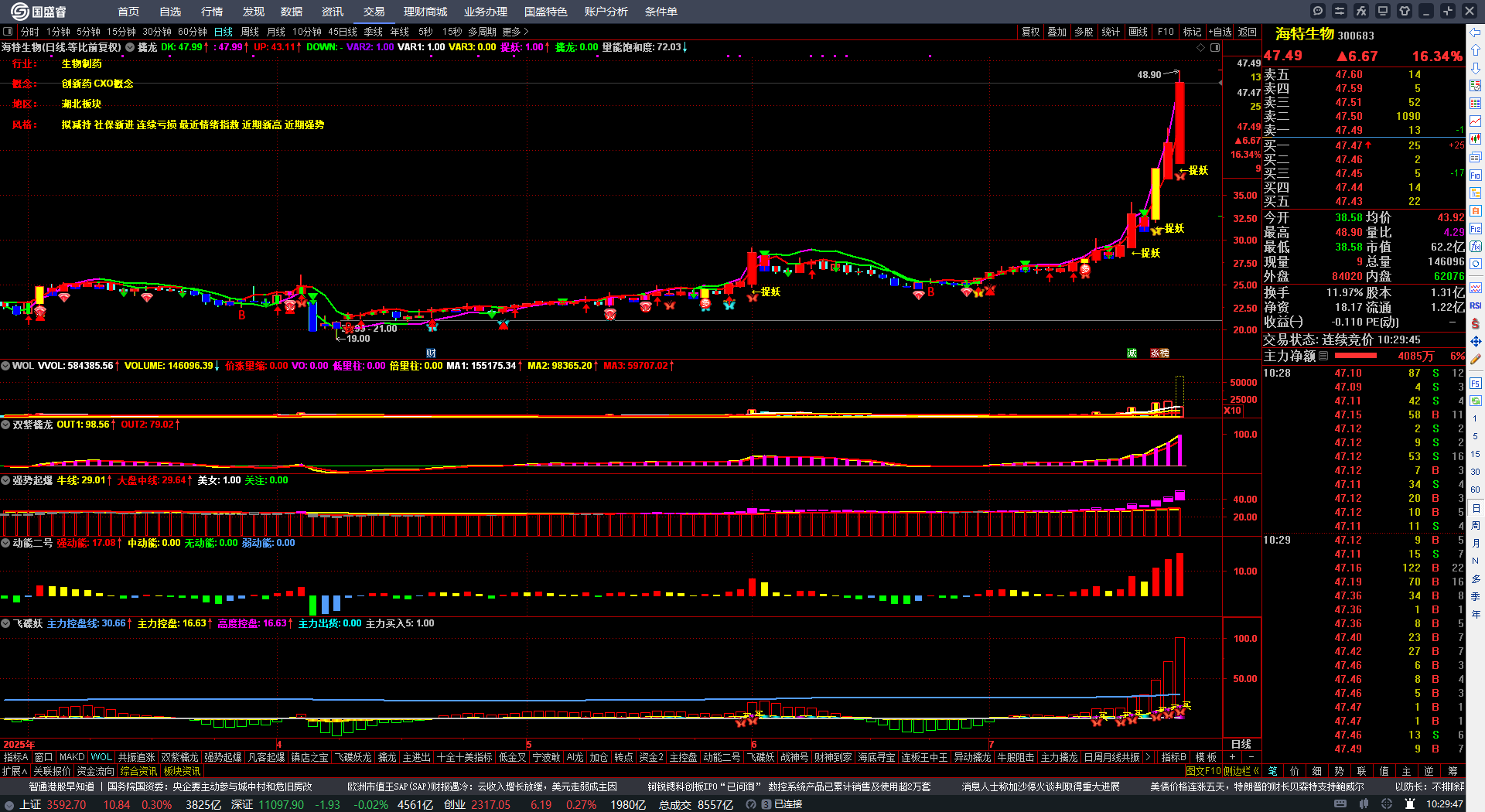Open the 交易 menu
The height and width of the screenshot is (812, 1485).
[x=374, y=12]
